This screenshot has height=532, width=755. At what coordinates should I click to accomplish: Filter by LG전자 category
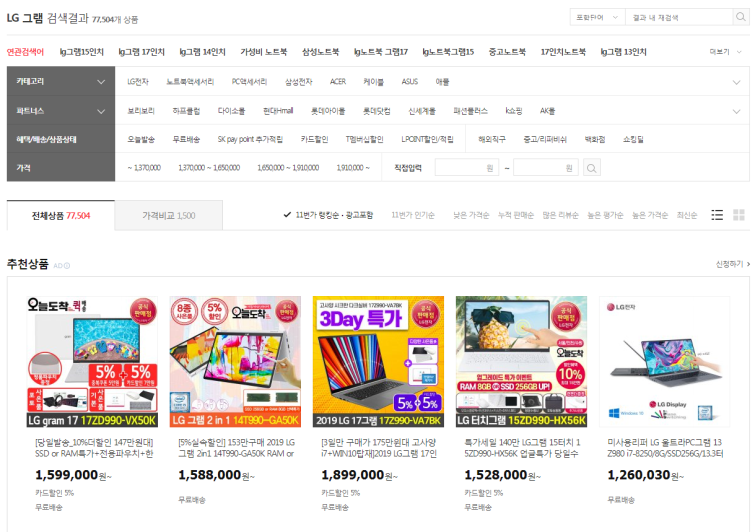click(138, 82)
